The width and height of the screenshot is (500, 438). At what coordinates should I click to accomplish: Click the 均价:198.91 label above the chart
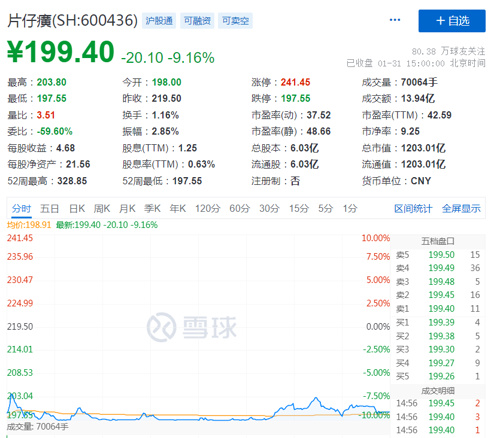point(29,225)
